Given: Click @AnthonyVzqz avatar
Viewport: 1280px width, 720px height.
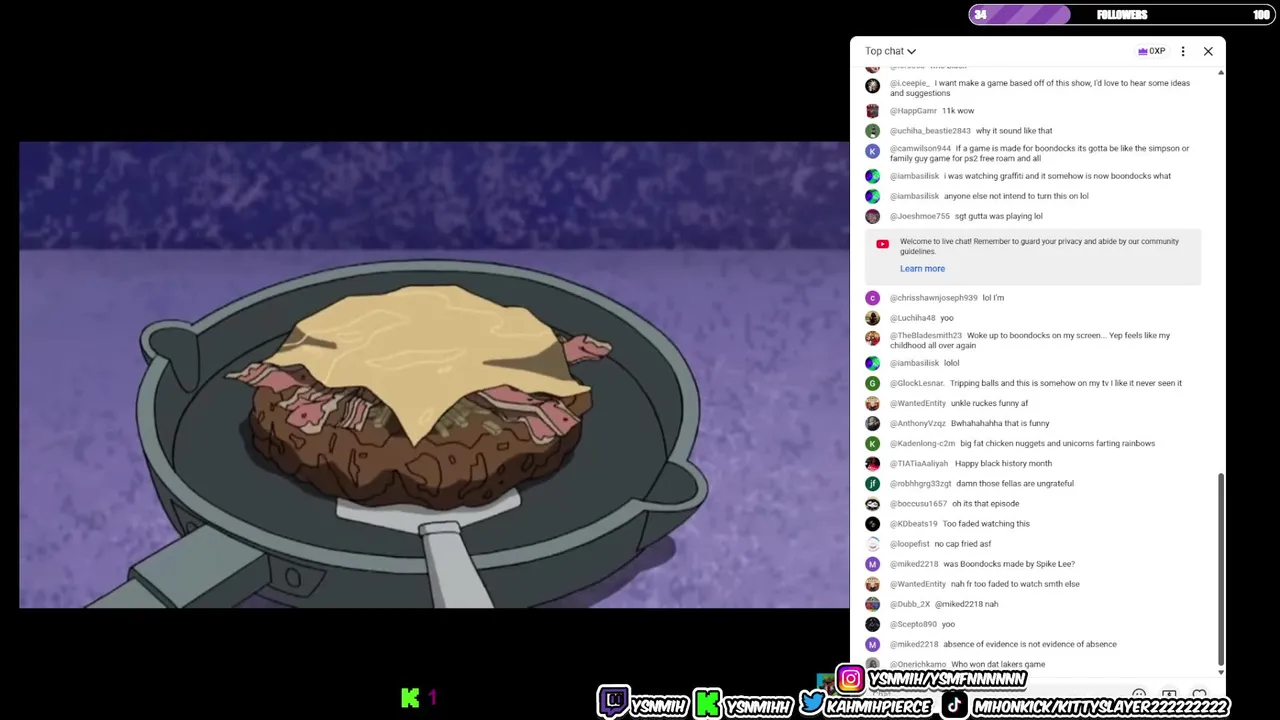Looking at the screenshot, I should click(872, 423).
